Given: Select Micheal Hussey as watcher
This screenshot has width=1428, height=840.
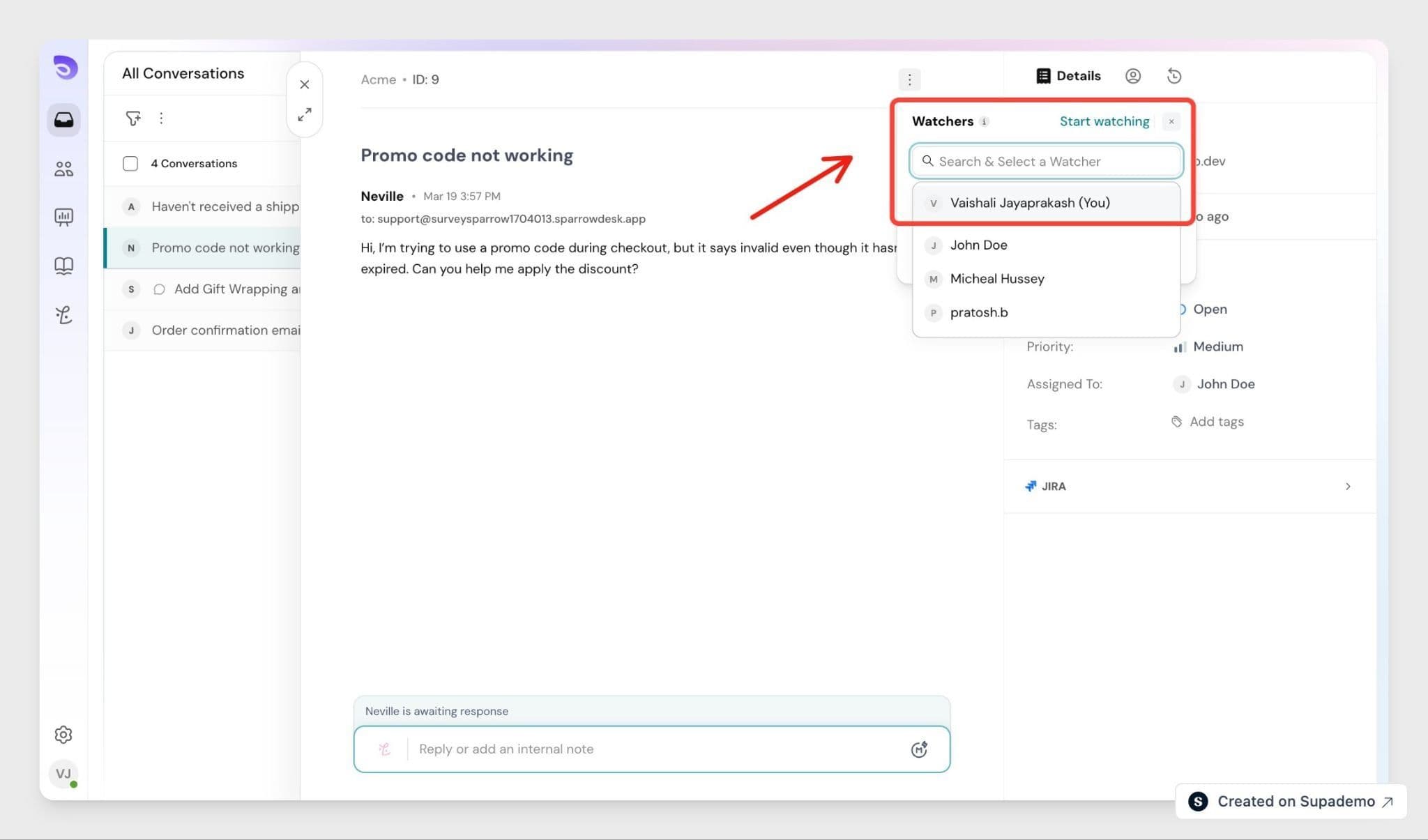Looking at the screenshot, I should [1046, 279].
